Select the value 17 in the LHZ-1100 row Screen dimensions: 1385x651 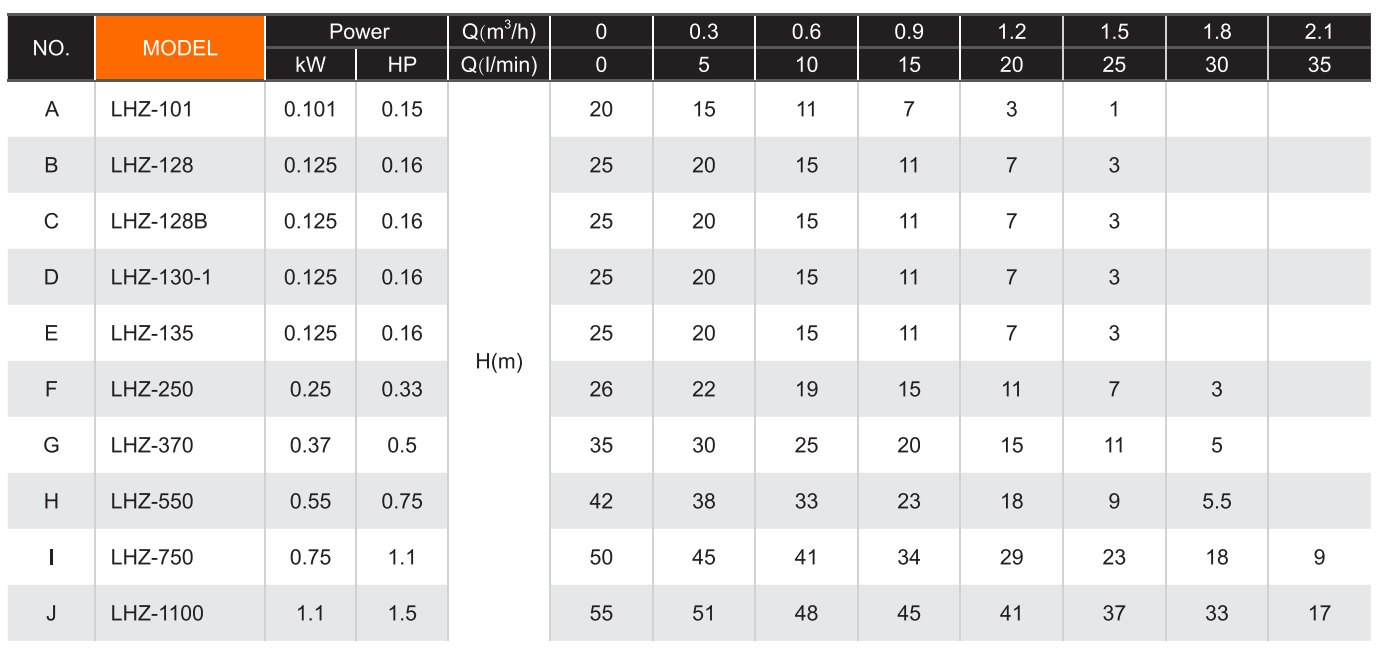[x=1319, y=613]
